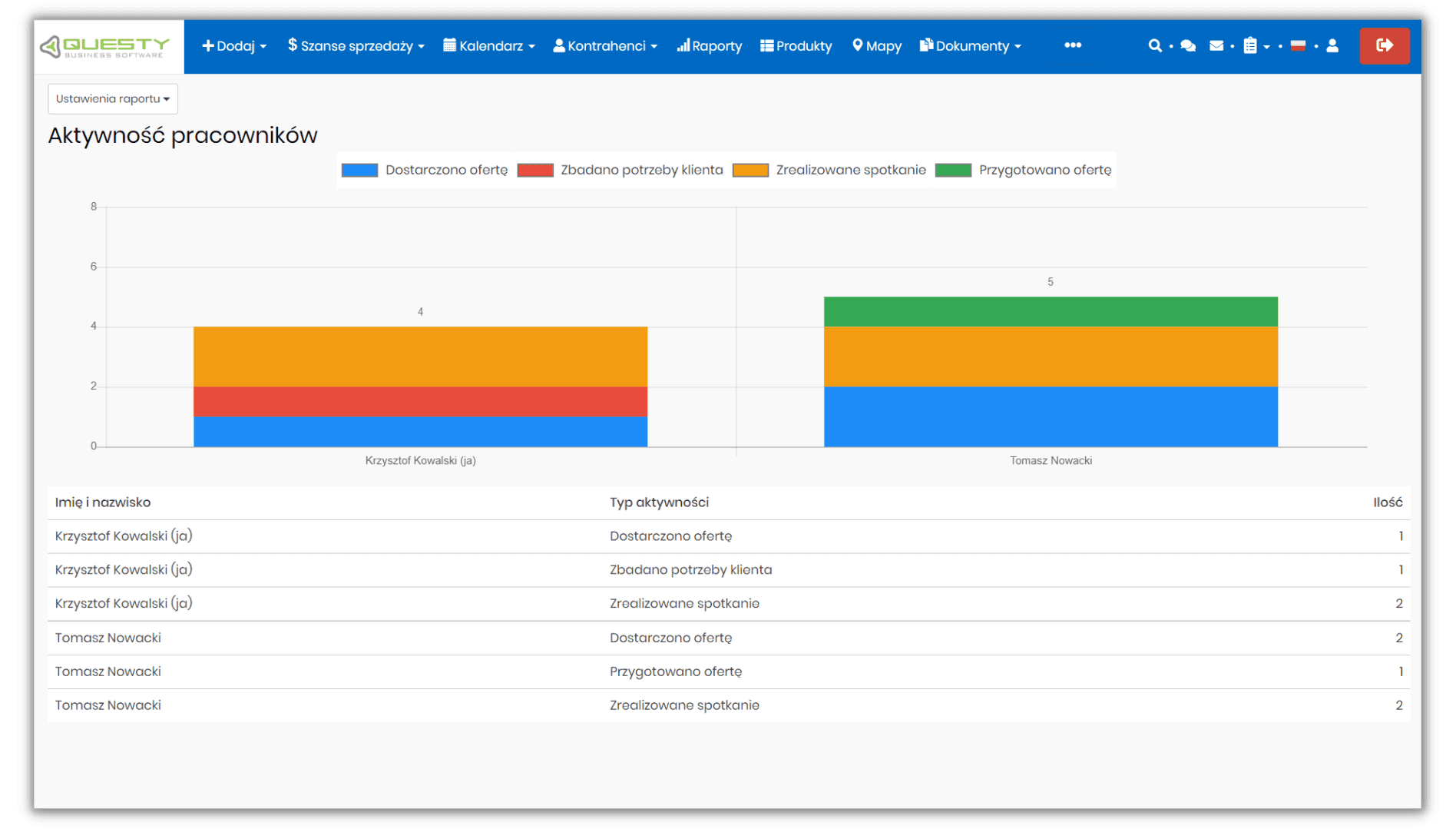Click 'Przygotowano ofertę' table cell
1456x829 pixels.
pos(676,671)
